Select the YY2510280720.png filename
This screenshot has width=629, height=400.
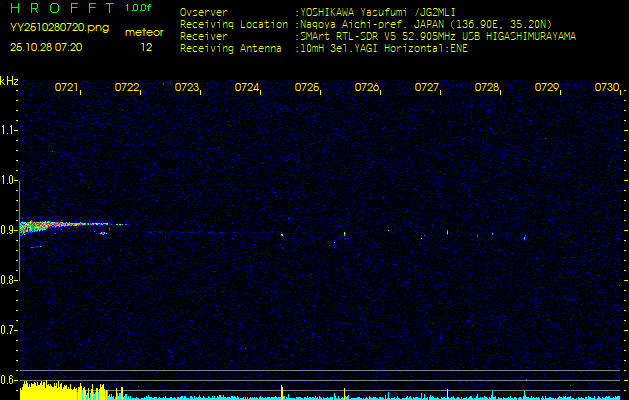(59, 28)
